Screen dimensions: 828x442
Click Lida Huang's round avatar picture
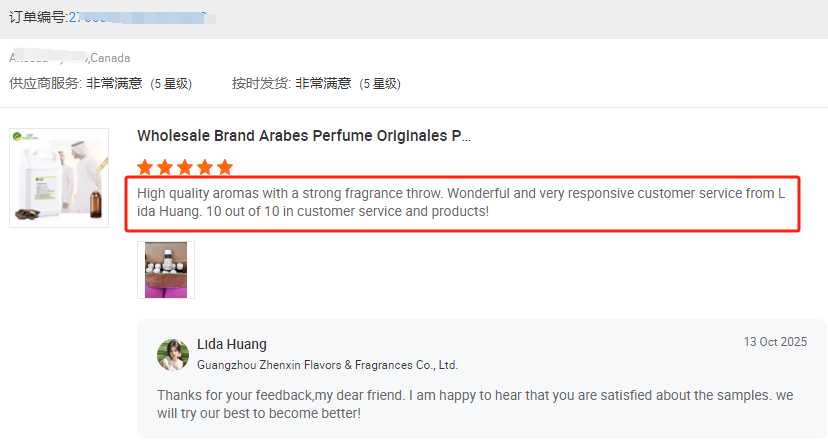[x=173, y=355]
